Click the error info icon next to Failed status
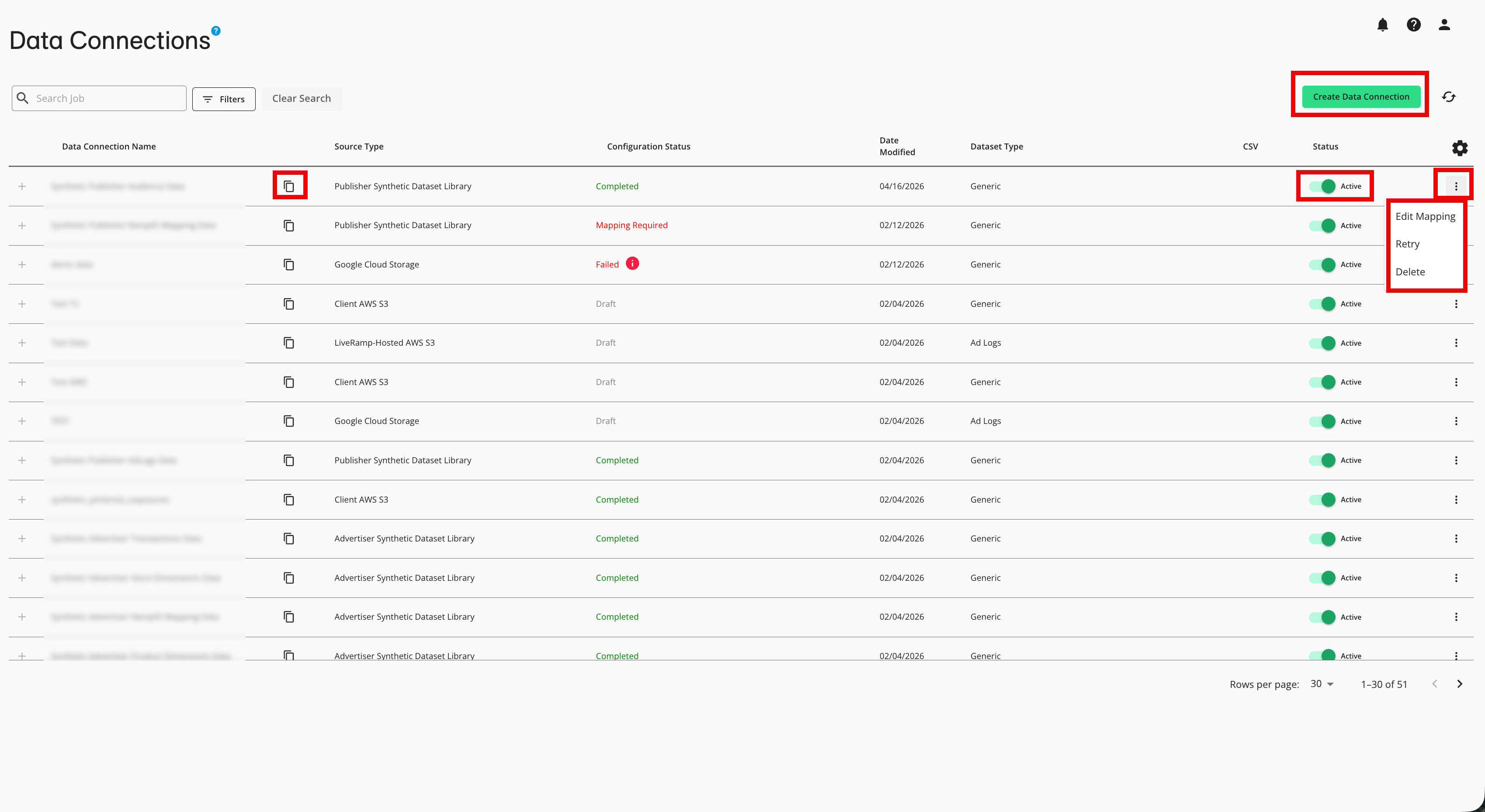The image size is (1485, 812). [632, 264]
